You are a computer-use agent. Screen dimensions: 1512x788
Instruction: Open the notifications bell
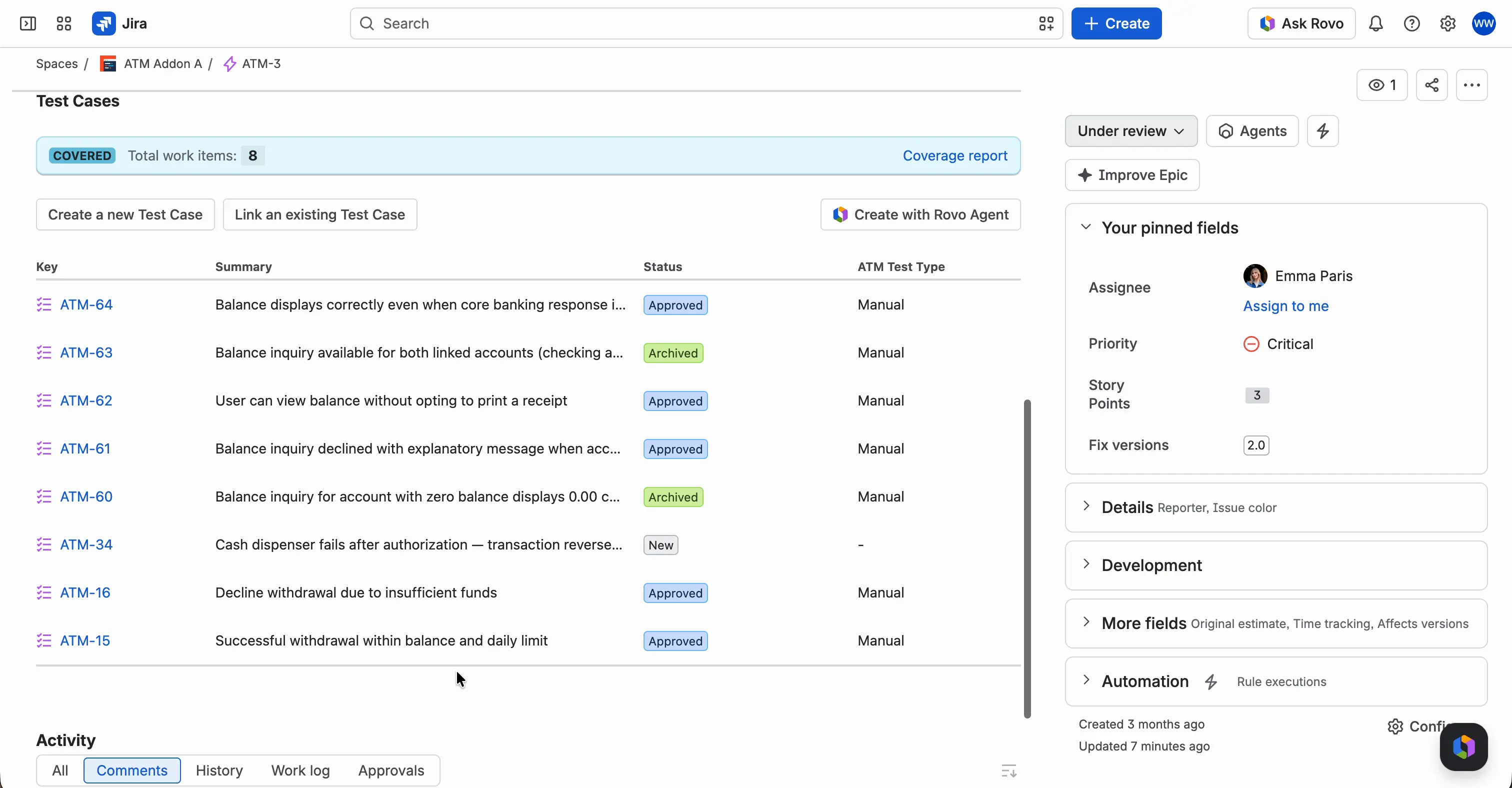[x=1376, y=23]
